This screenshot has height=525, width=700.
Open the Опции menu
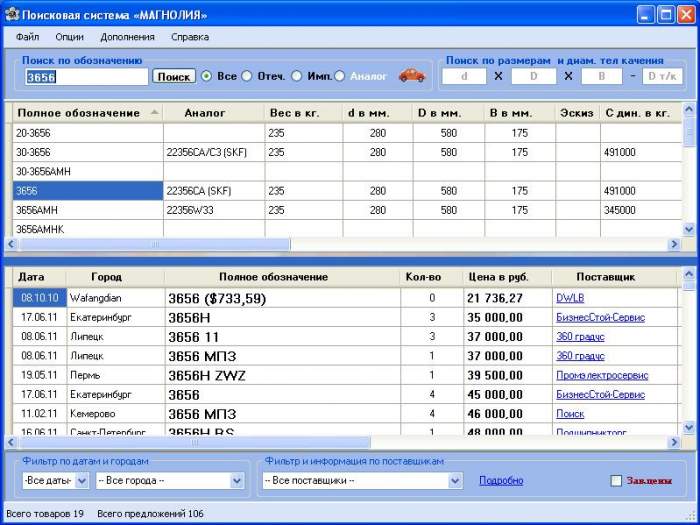click(69, 37)
